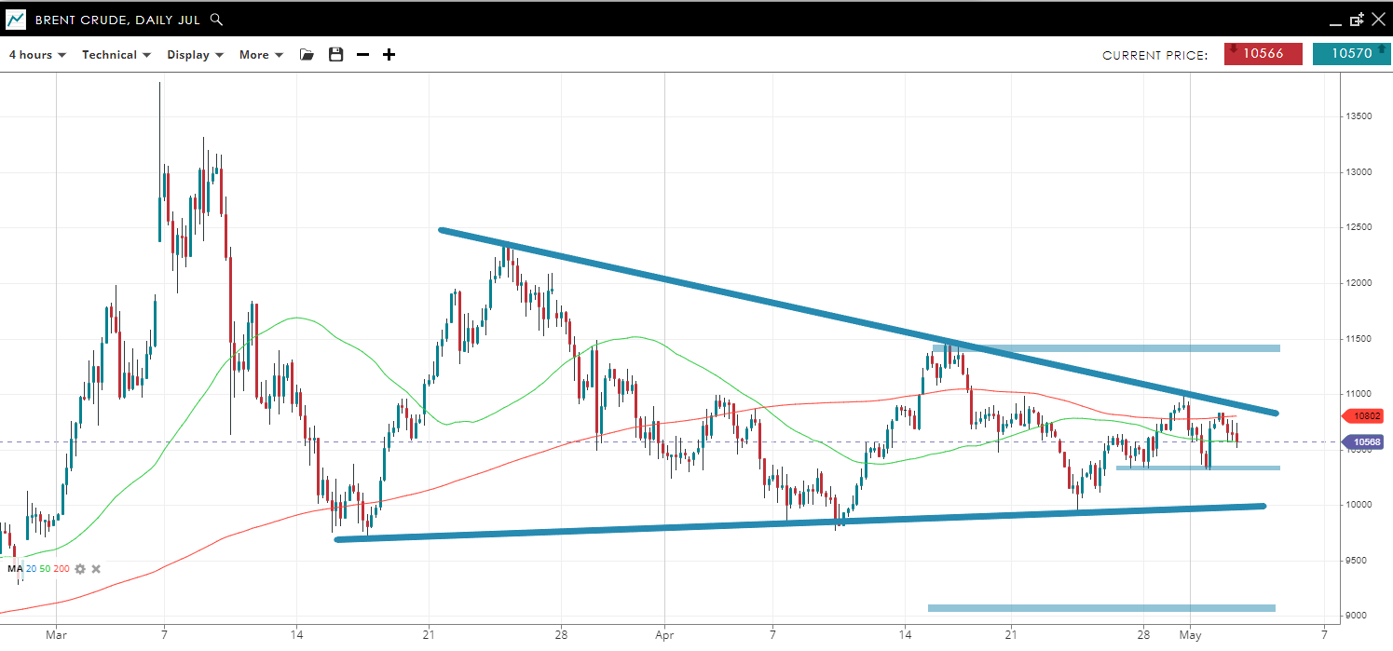Click the 10802 moving average price label
1393x651 pixels.
tap(1366, 416)
